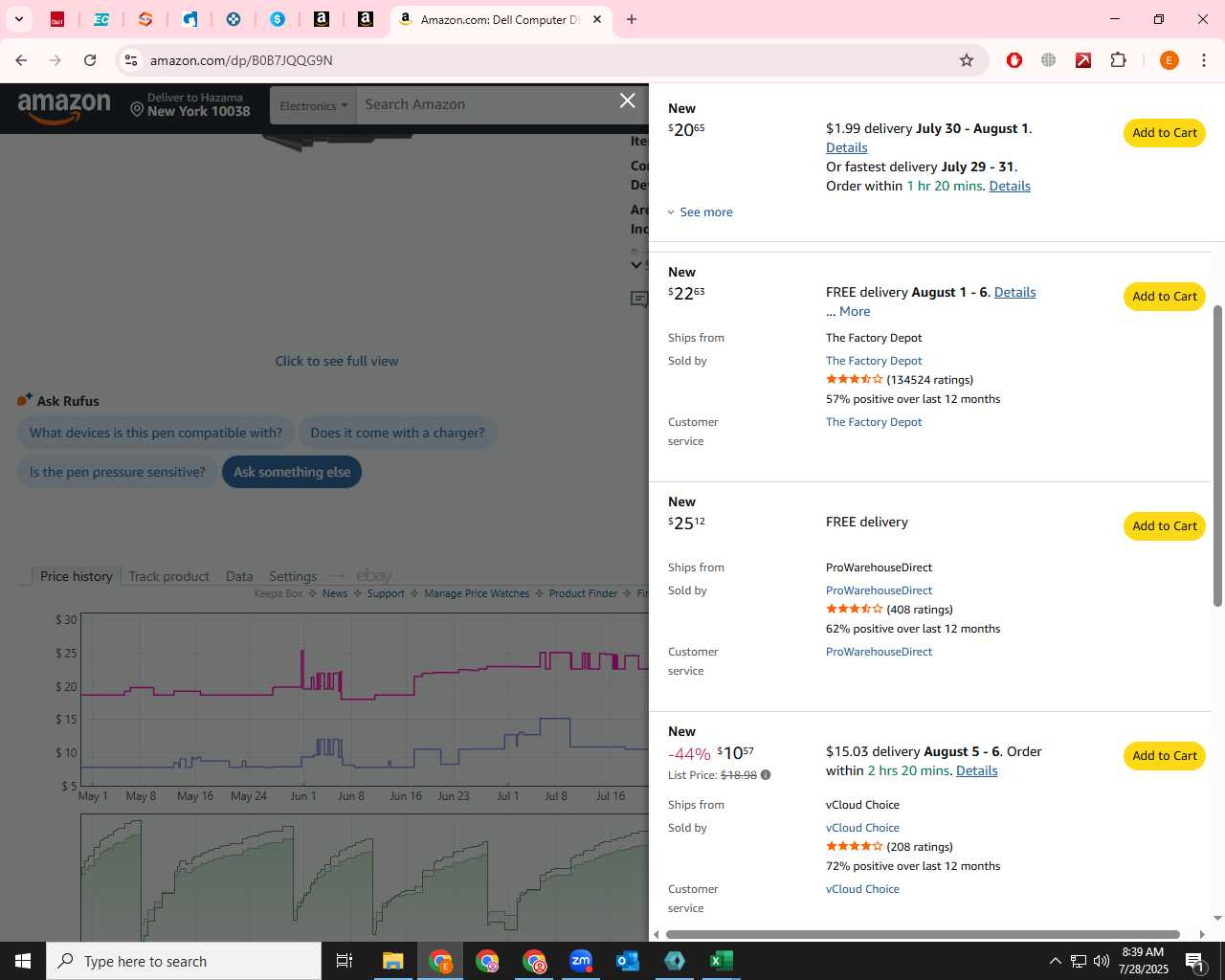Open Keepa News link

click(335, 593)
